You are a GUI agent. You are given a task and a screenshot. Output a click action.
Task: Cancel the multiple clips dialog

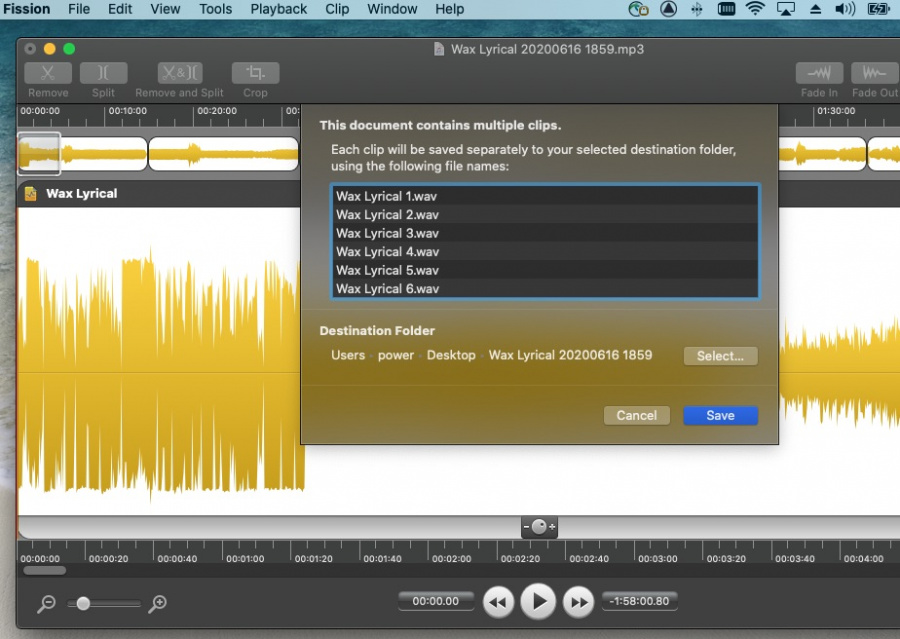[x=636, y=415]
